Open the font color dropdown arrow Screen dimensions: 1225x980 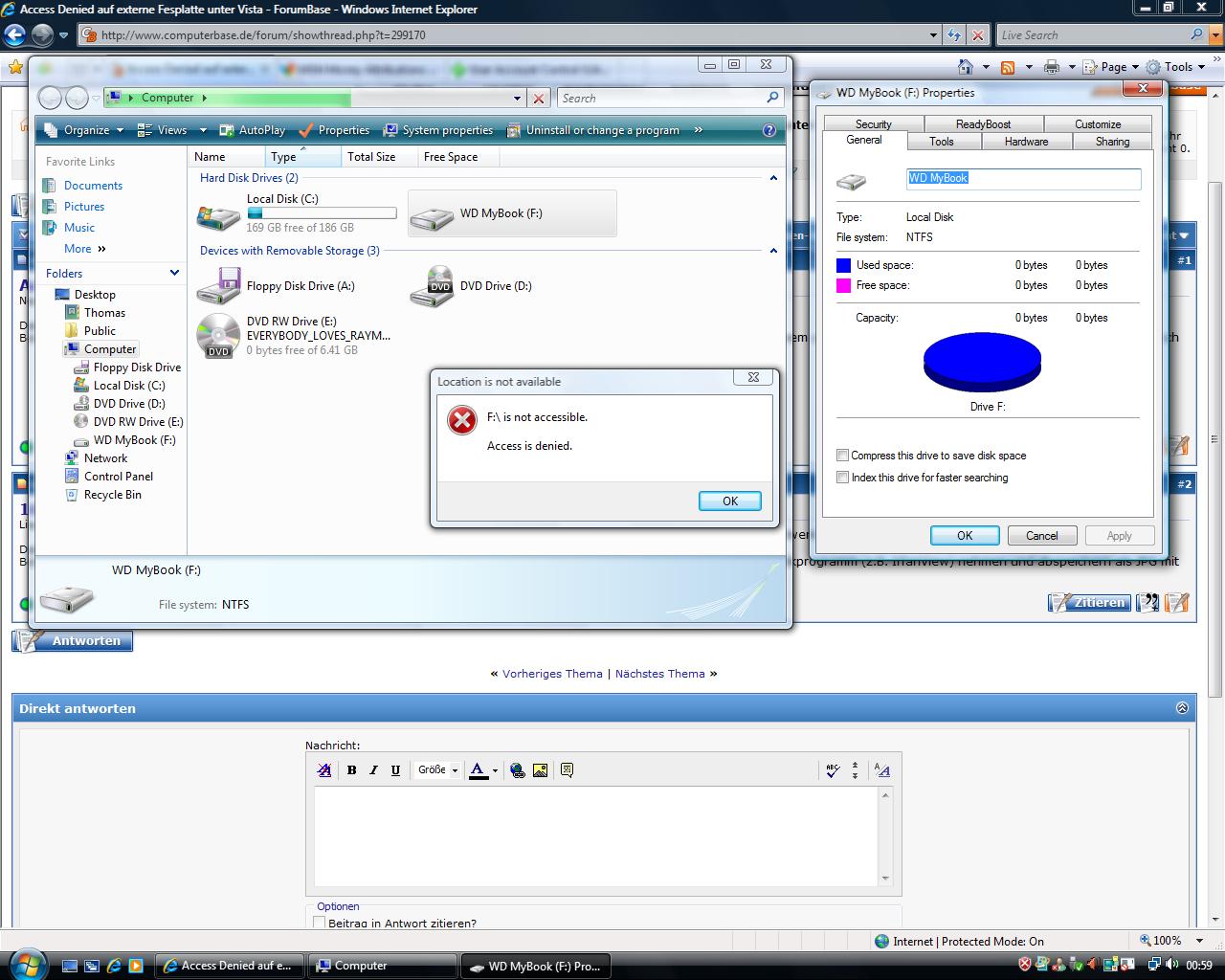[x=495, y=770]
